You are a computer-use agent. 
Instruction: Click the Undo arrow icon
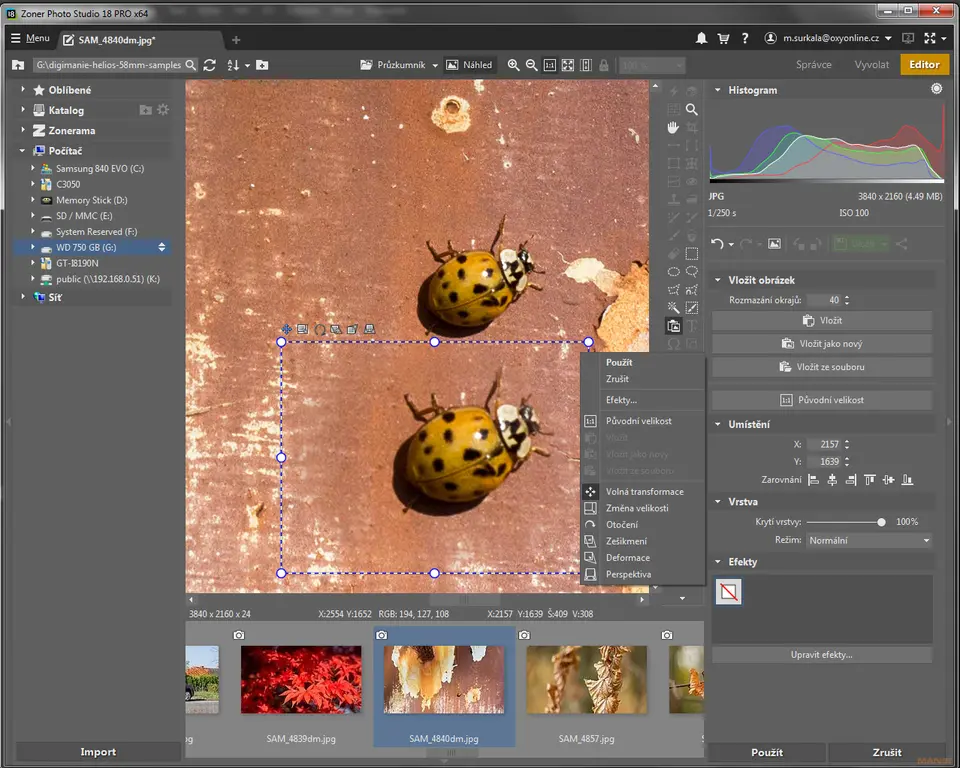(717, 243)
